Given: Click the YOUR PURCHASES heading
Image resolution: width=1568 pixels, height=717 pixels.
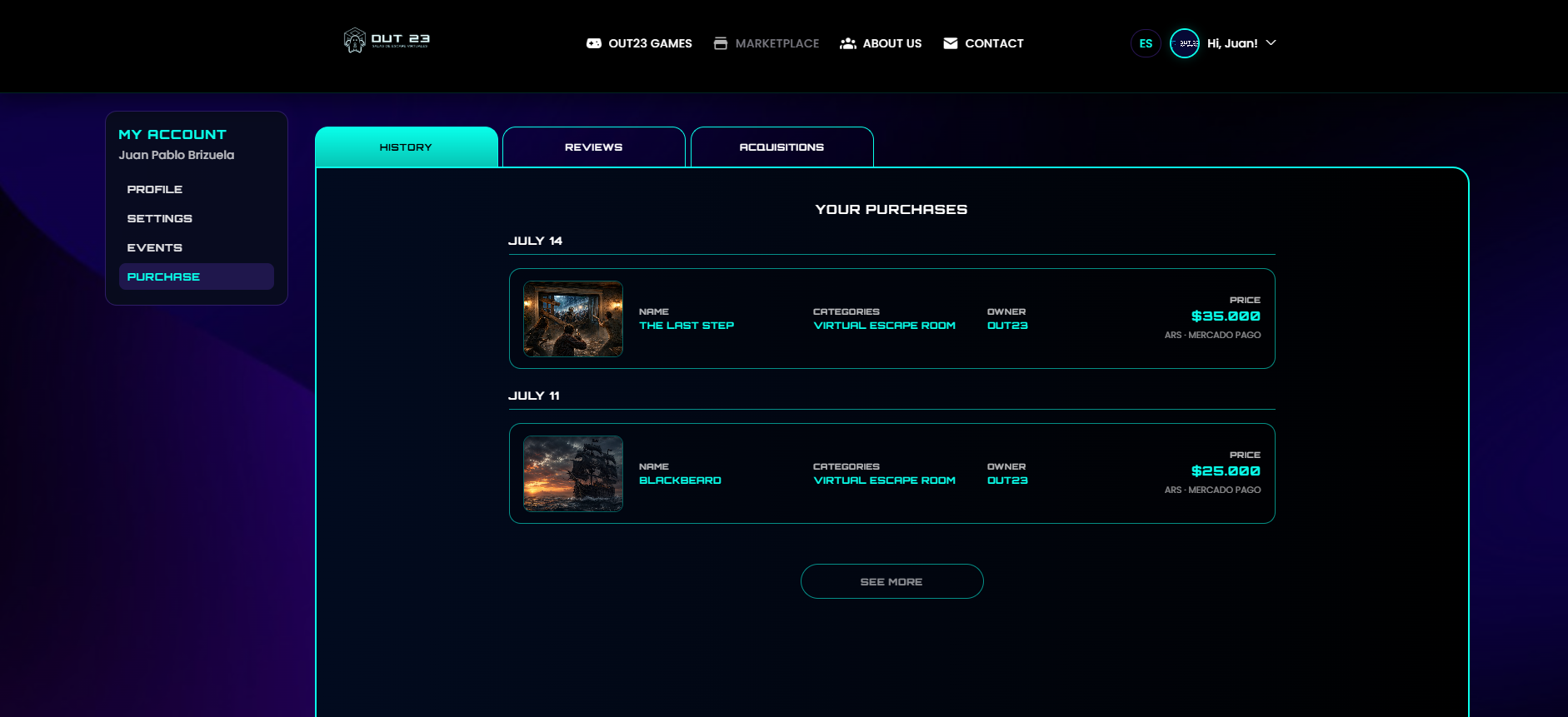Looking at the screenshot, I should point(891,209).
